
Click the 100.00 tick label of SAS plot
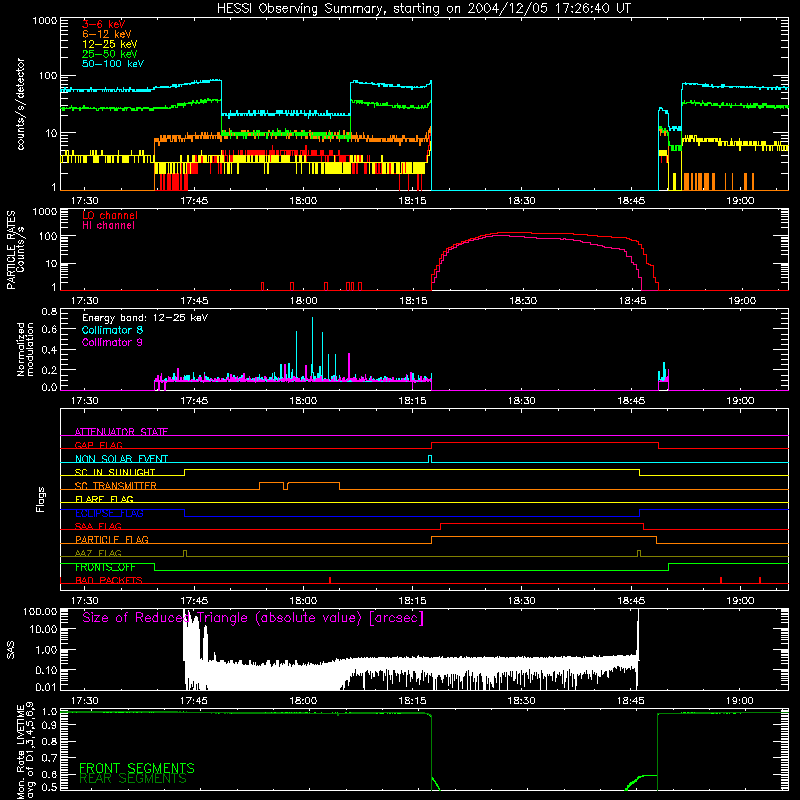tap(40, 612)
